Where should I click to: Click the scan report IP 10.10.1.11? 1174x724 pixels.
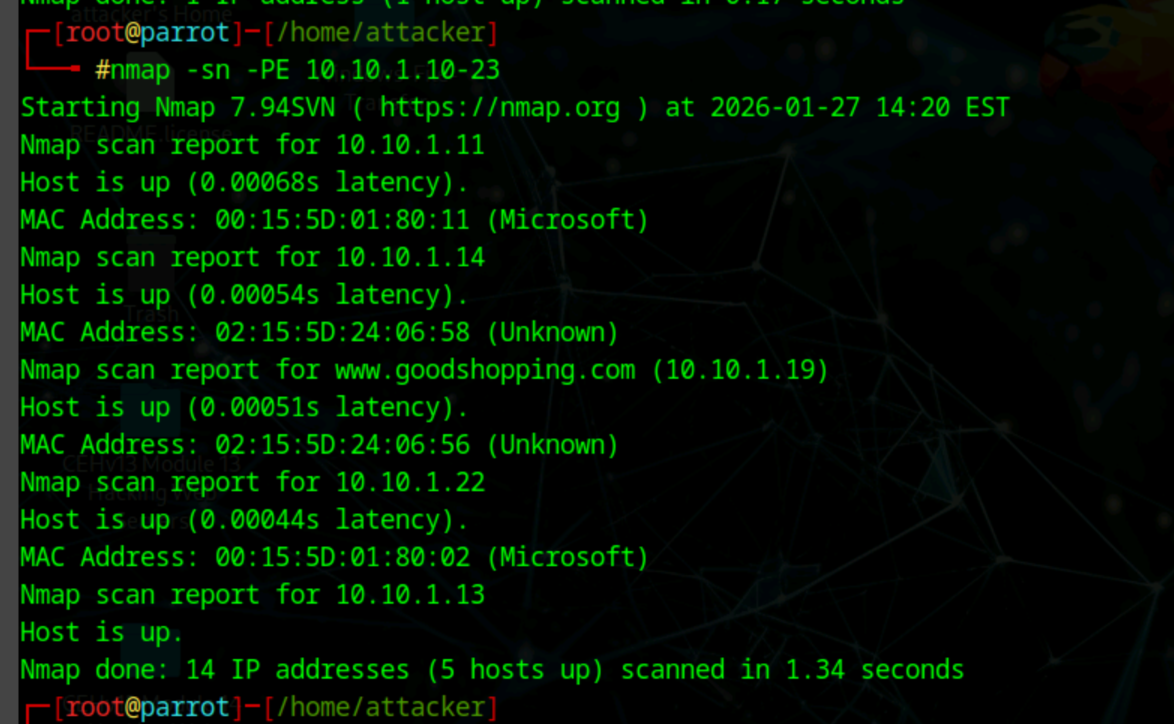coord(409,145)
